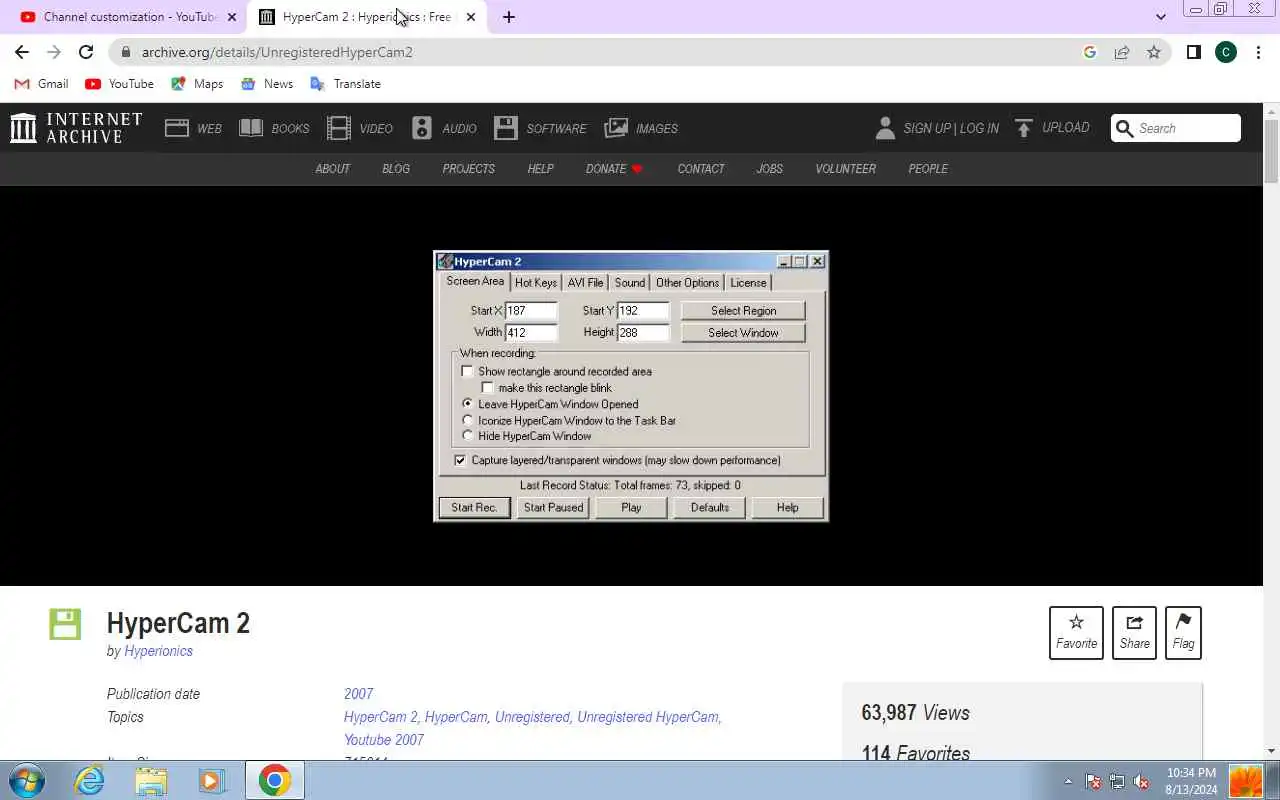Open the Translate bookmark

pos(346,84)
